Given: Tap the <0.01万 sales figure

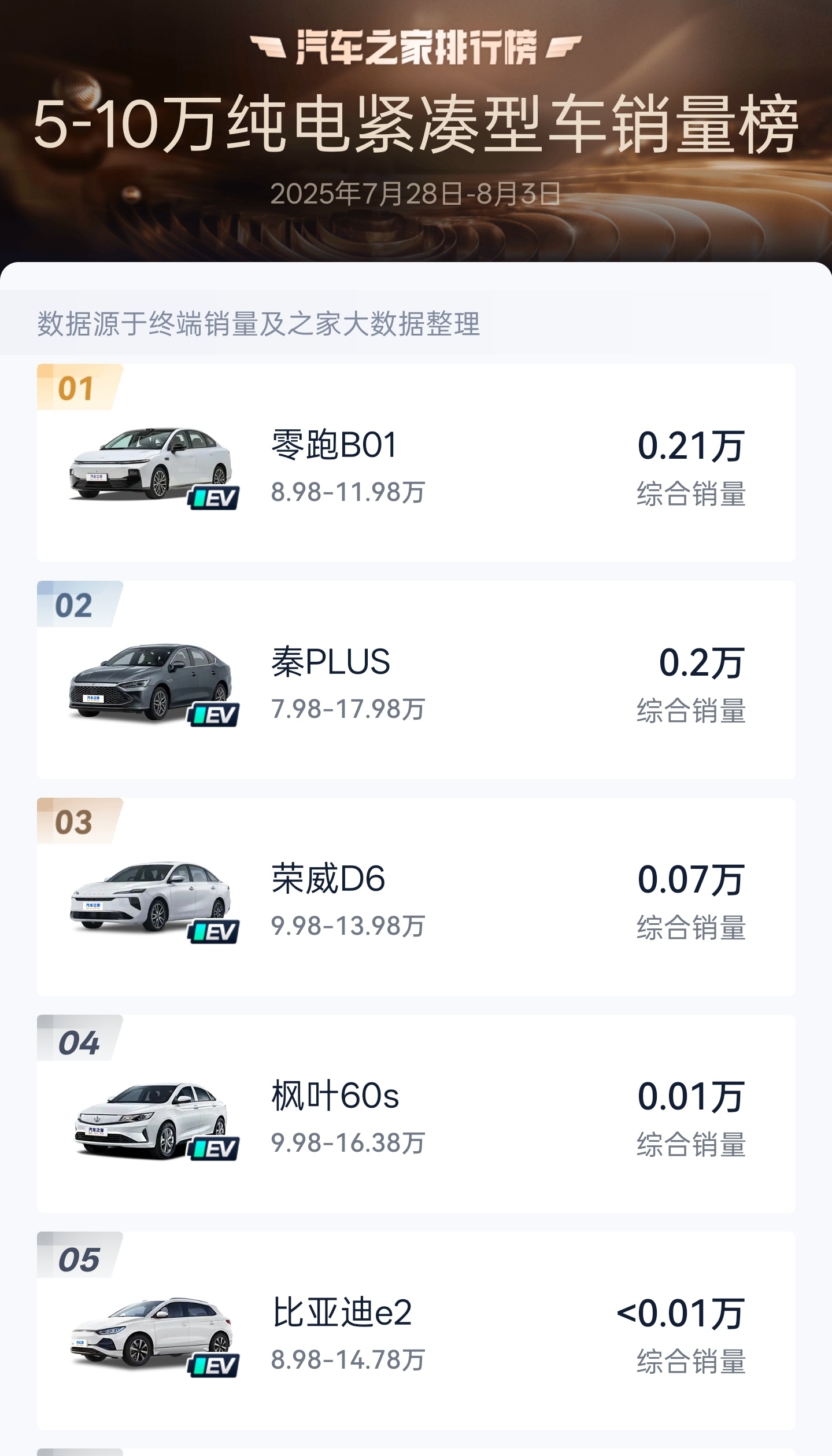Looking at the screenshot, I should pyautogui.click(x=681, y=1314).
